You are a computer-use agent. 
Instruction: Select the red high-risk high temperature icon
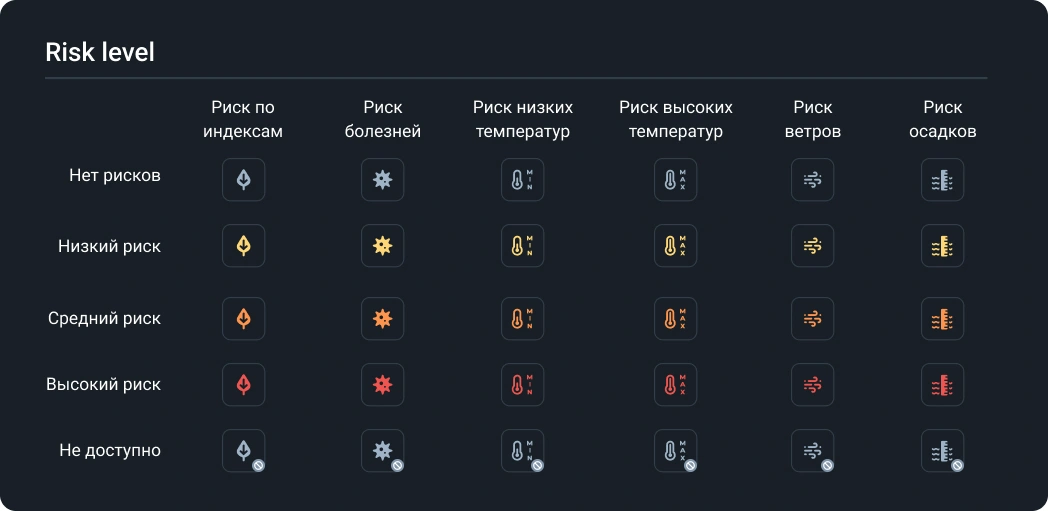675,385
